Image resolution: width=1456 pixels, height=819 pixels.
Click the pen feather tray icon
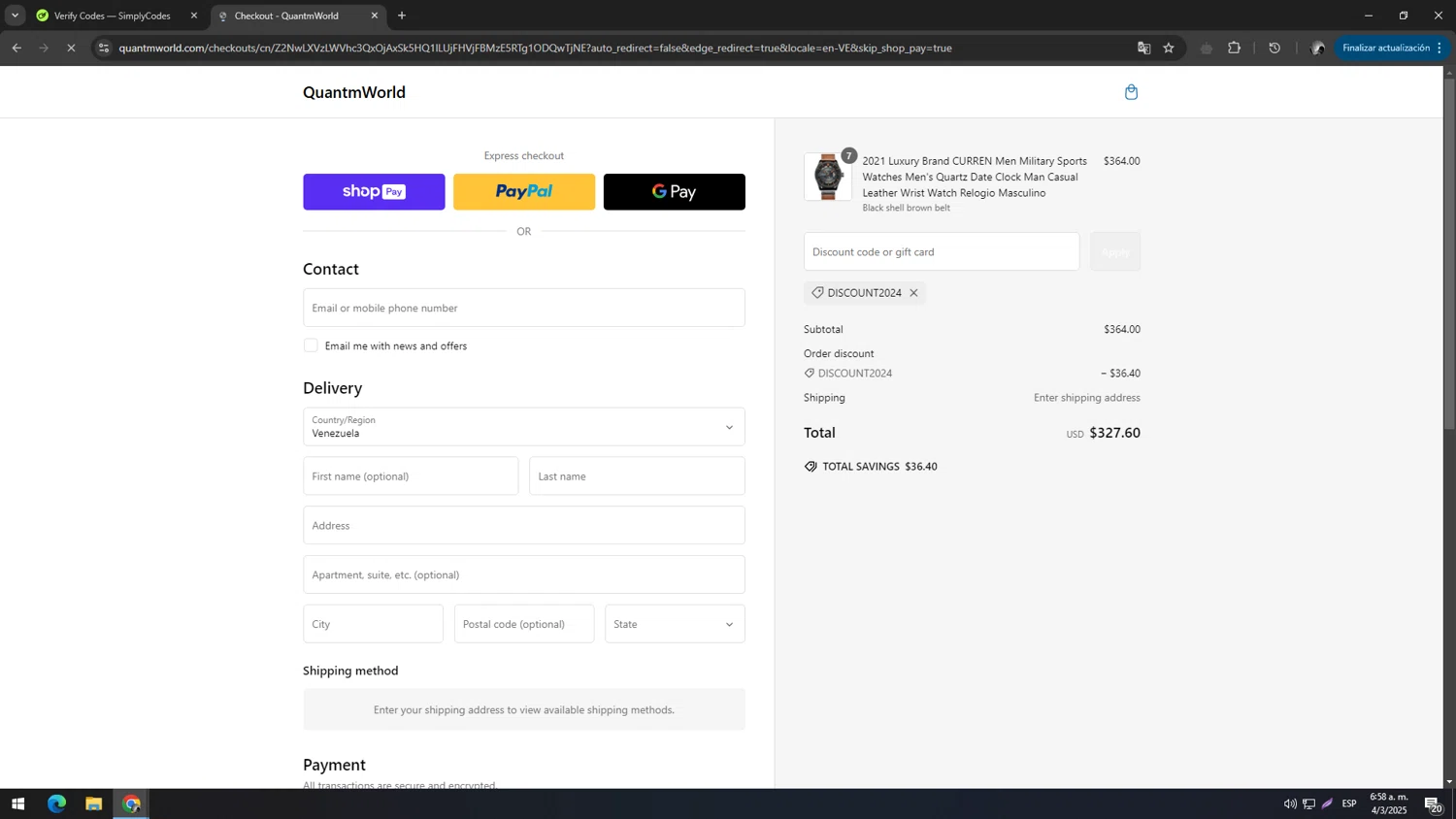(1327, 803)
